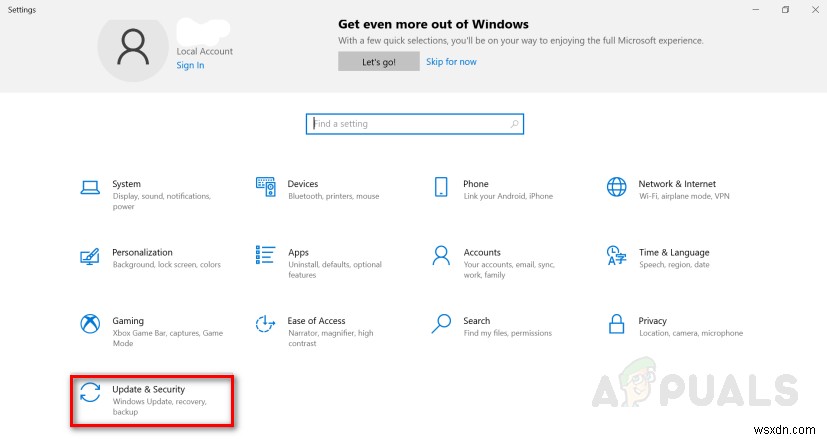This screenshot has height=440, width=827.
Task: Click 'Narrator, magnifier, high contrast' description
Action: (x=331, y=338)
